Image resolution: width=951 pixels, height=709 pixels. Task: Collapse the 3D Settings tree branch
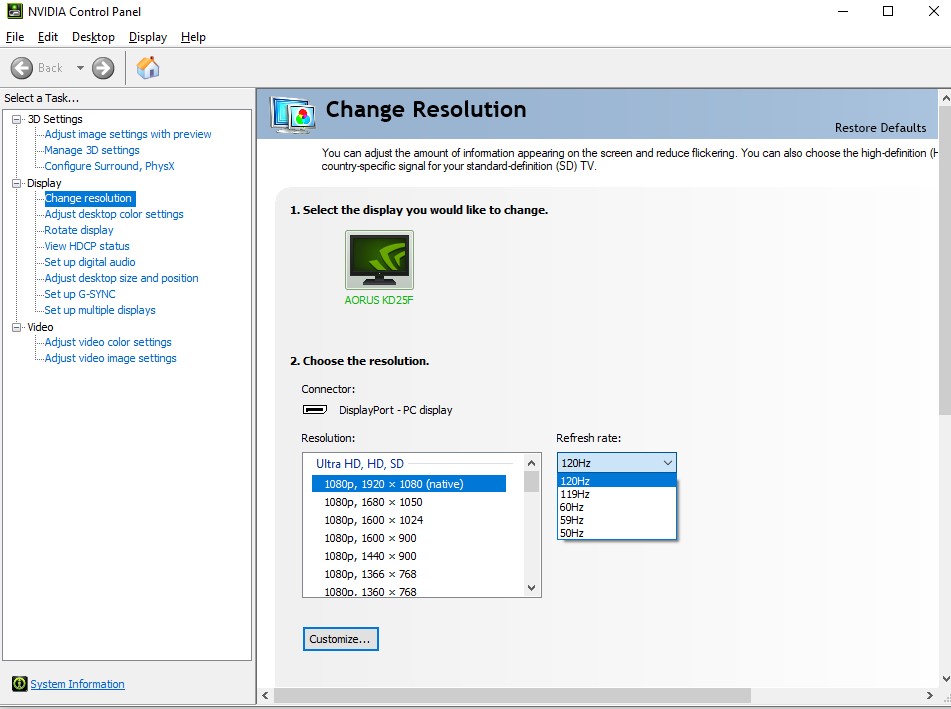(x=14, y=118)
